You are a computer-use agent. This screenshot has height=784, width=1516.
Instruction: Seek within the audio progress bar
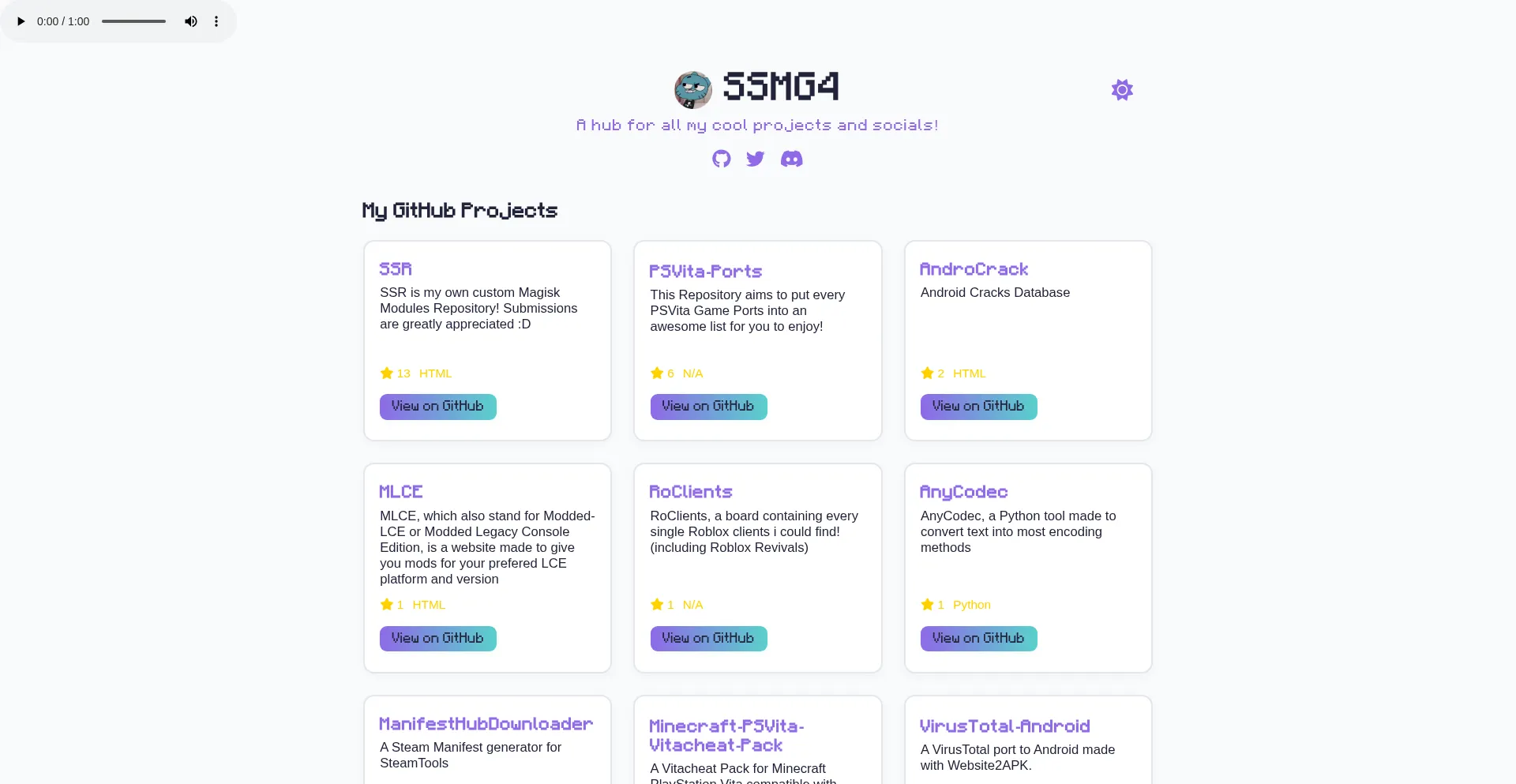coord(133,21)
